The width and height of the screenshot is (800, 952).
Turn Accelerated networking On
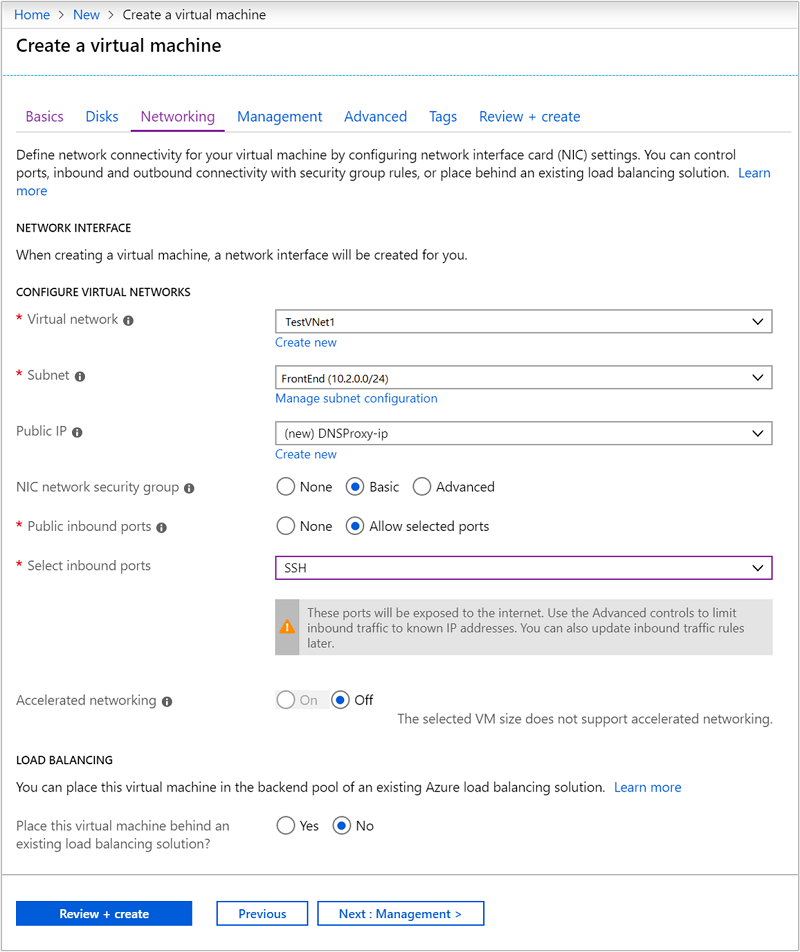coord(286,700)
